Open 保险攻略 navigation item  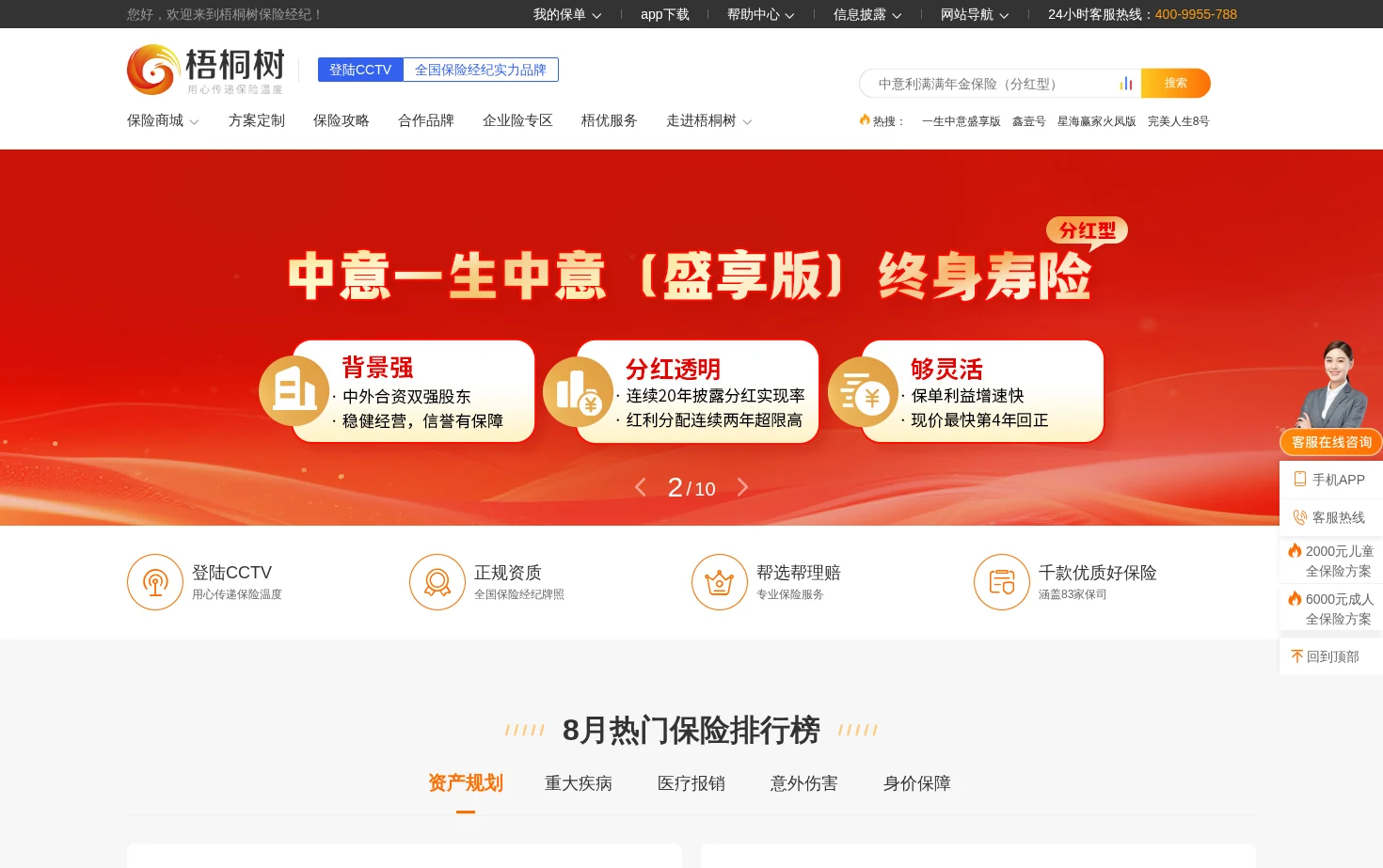[342, 120]
